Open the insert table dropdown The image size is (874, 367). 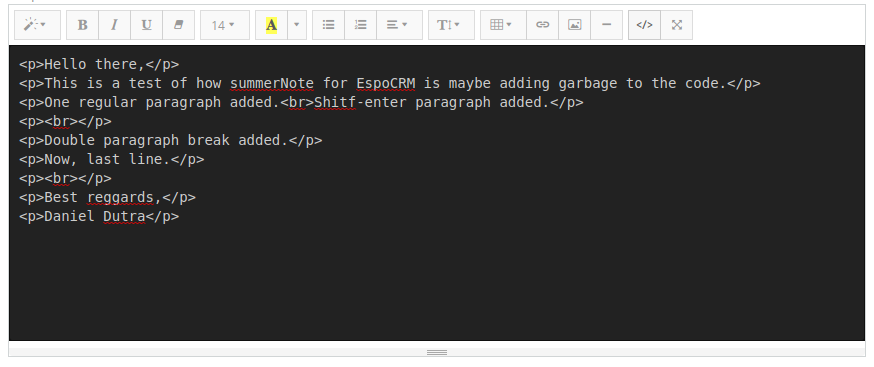click(x=503, y=25)
